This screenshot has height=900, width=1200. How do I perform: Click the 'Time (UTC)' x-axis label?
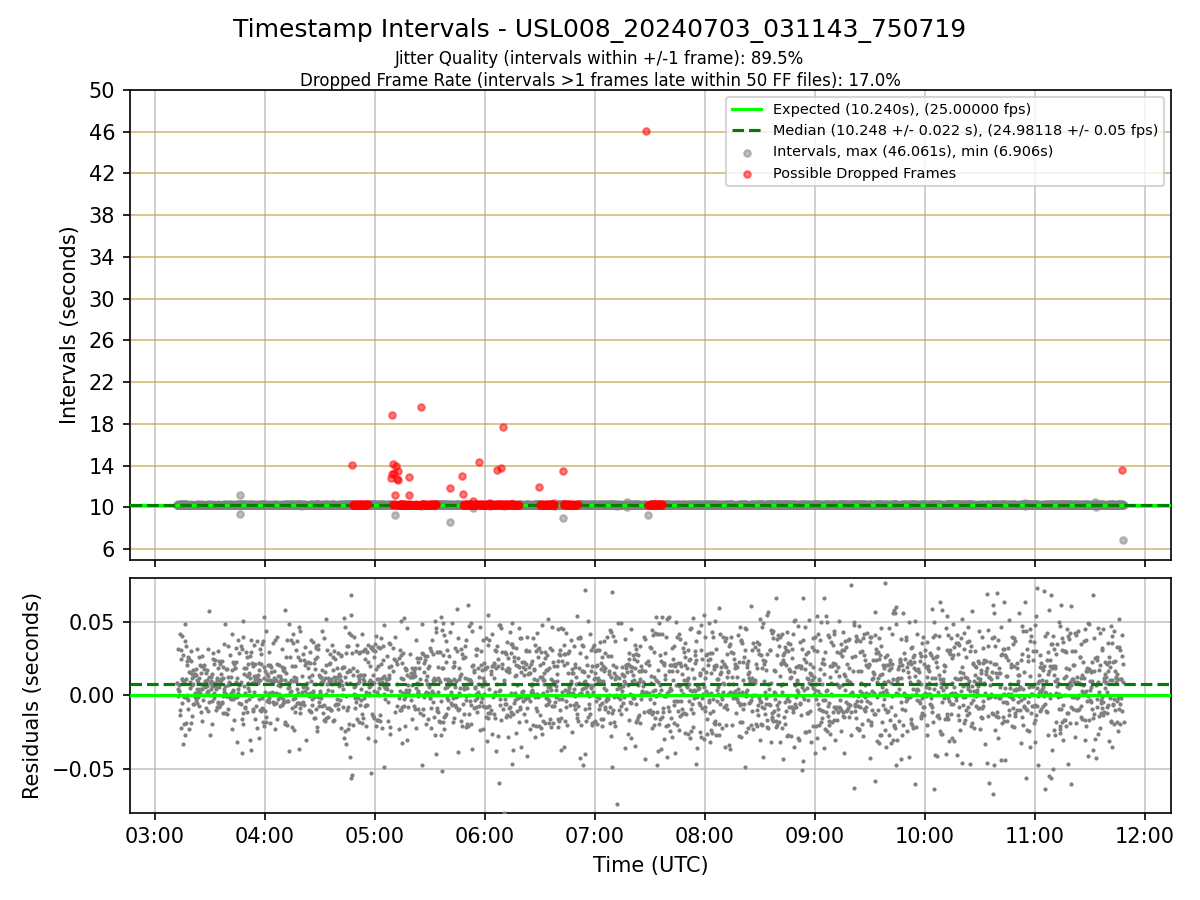tap(650, 865)
